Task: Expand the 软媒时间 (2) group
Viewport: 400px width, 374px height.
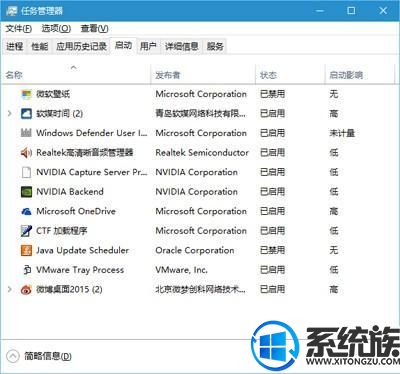Action: 10,114
